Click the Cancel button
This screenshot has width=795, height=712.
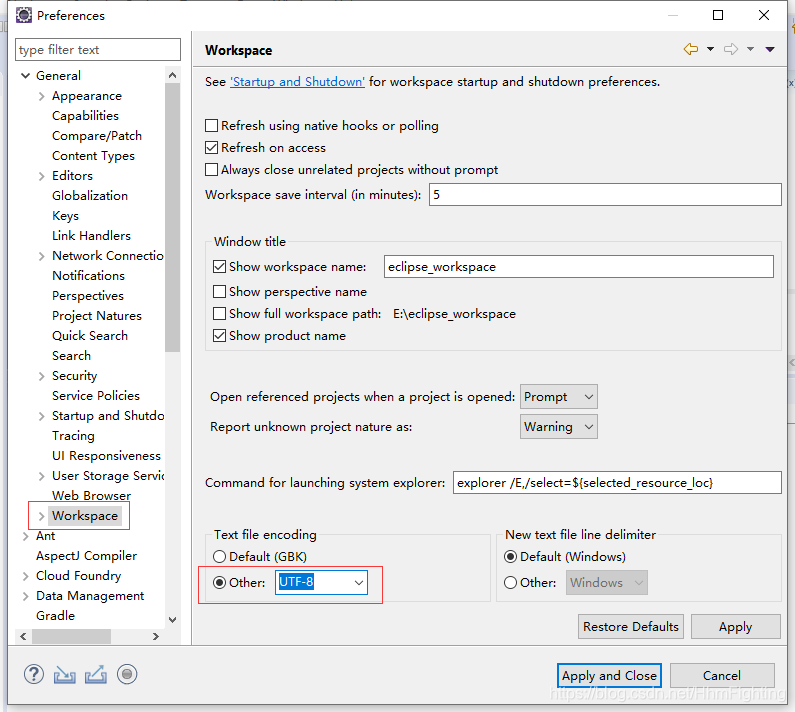(x=722, y=675)
